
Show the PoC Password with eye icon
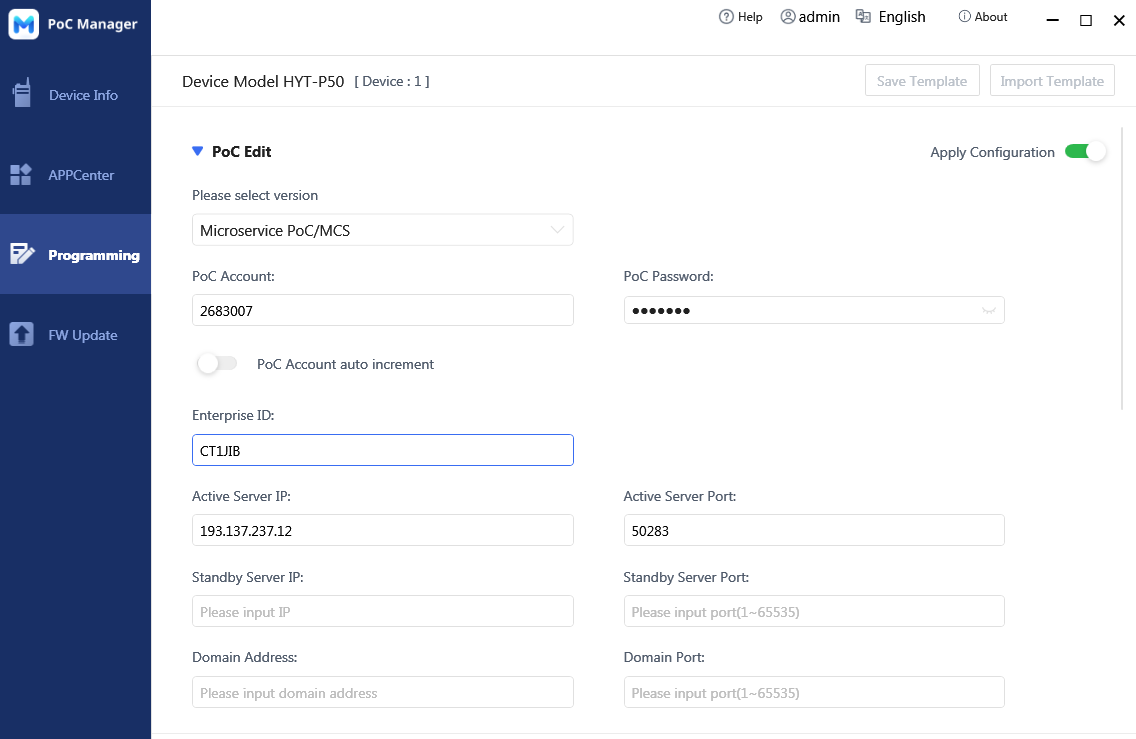tap(988, 311)
